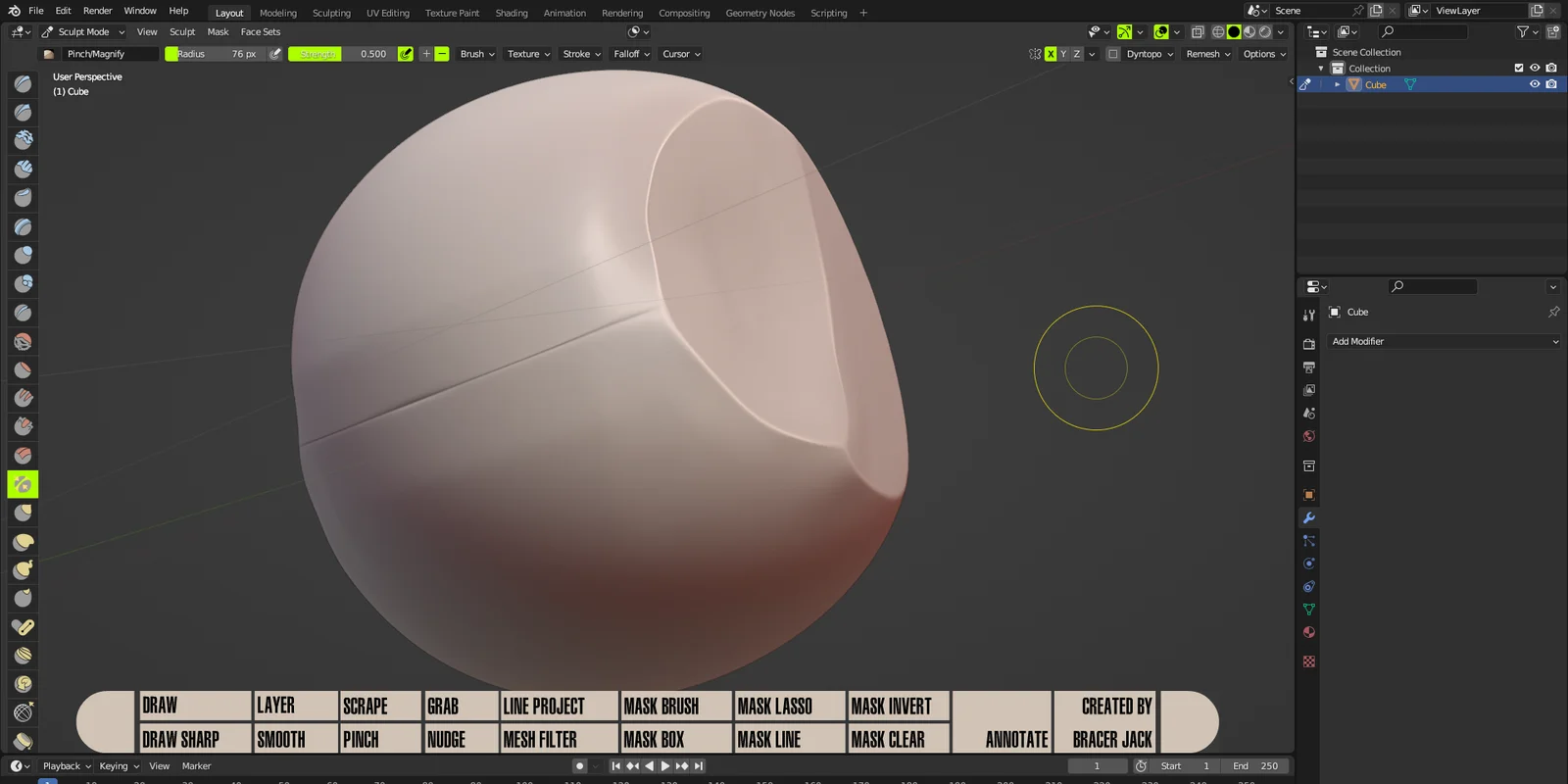Select the Multi-plane Scrape brush tool

point(23,456)
